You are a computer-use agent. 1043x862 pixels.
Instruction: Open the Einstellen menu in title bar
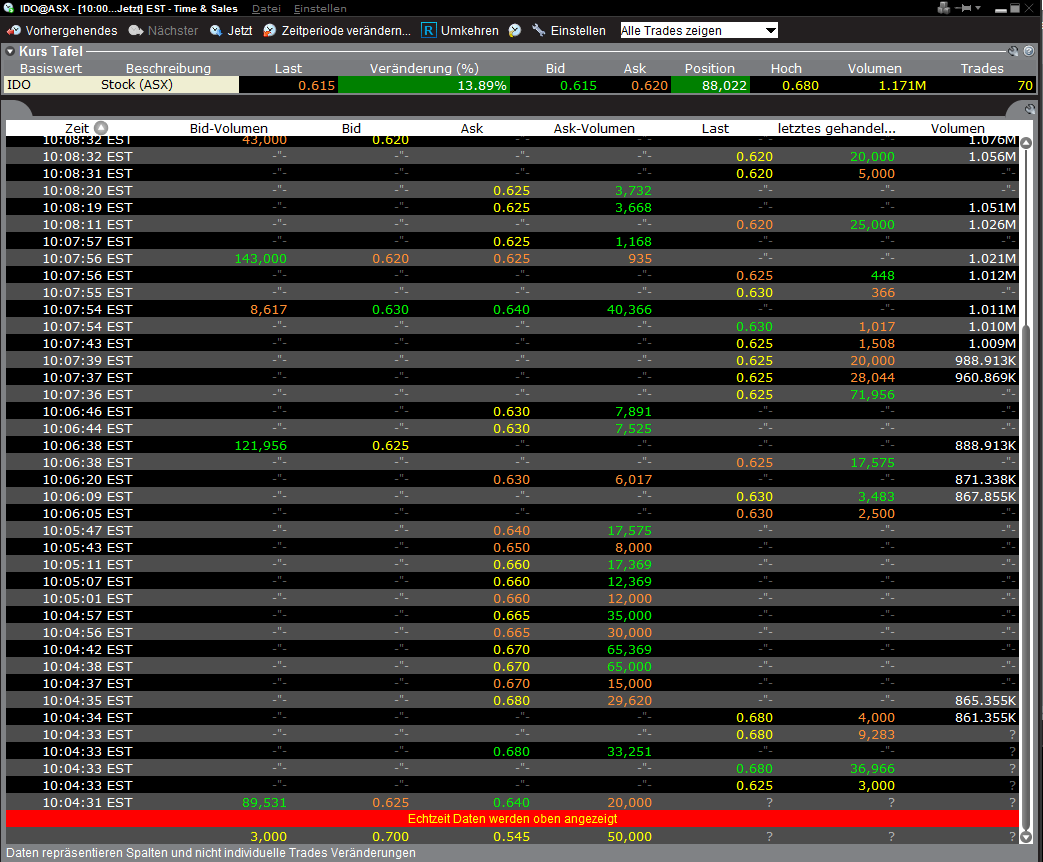coord(320,9)
